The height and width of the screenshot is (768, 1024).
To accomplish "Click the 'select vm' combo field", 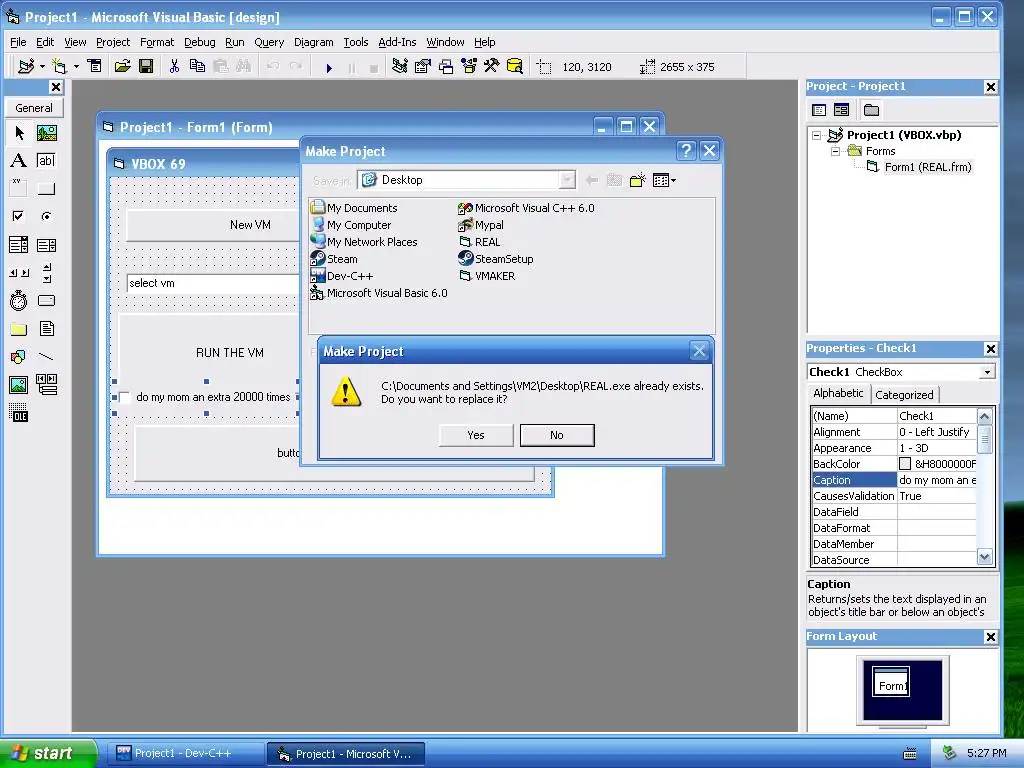I will coord(213,283).
